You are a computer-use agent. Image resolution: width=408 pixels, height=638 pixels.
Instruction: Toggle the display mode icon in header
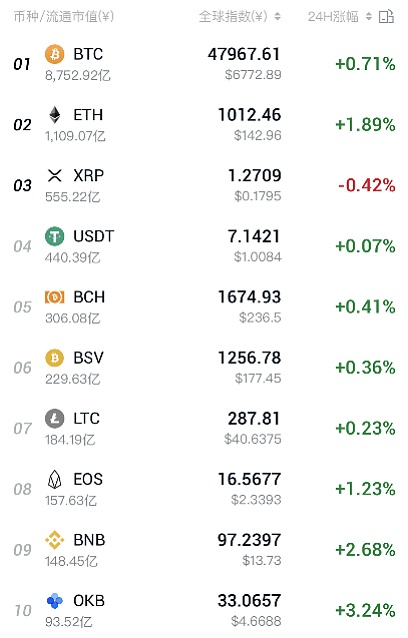(x=386, y=17)
